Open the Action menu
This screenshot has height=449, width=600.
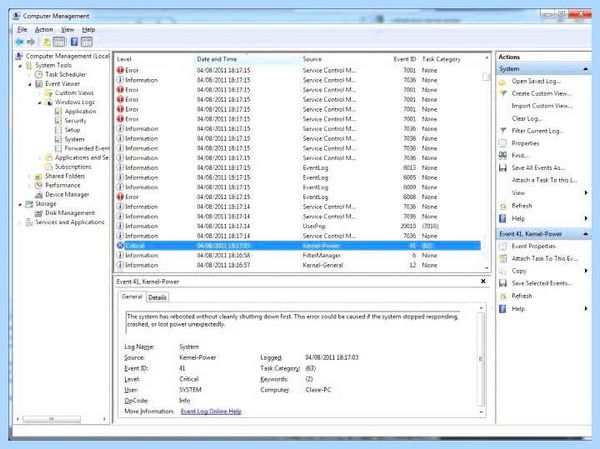tap(44, 29)
